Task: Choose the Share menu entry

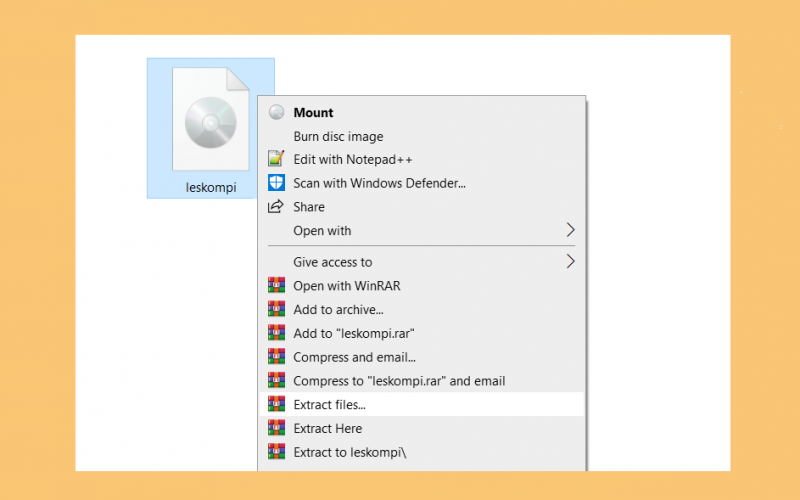Action: pyautogui.click(x=421, y=207)
